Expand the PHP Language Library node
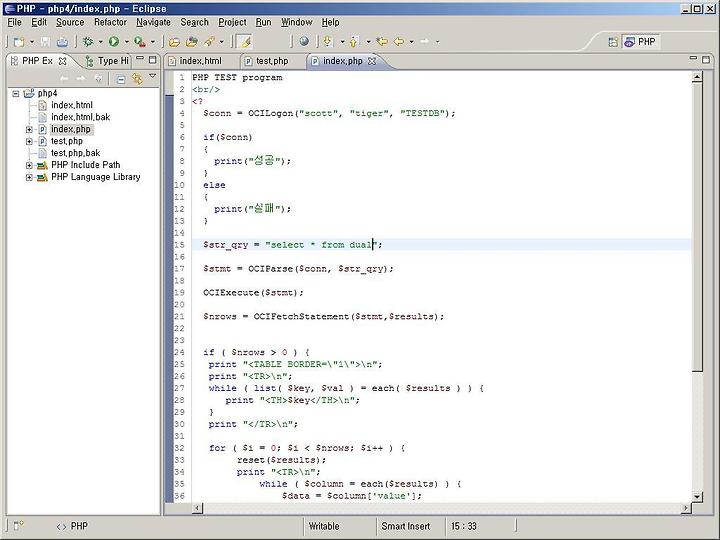This screenshot has width=720, height=540. click(29, 177)
